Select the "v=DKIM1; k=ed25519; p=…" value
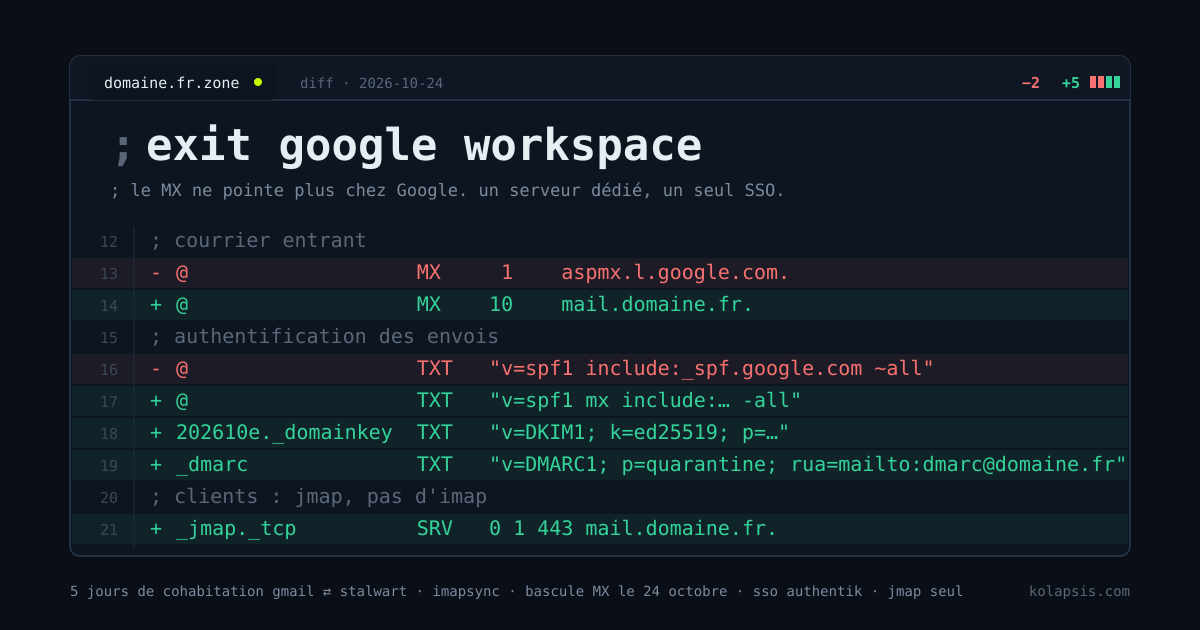The width and height of the screenshot is (1200, 630). [639, 433]
